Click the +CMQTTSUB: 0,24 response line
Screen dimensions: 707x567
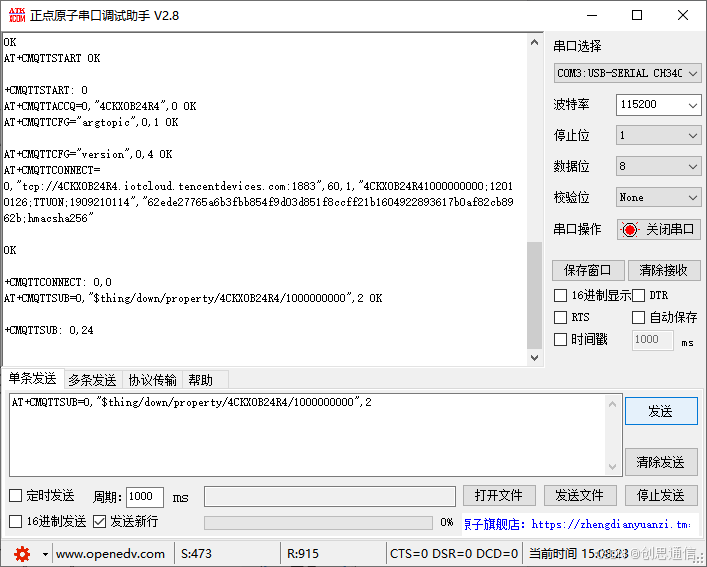click(x=49, y=330)
